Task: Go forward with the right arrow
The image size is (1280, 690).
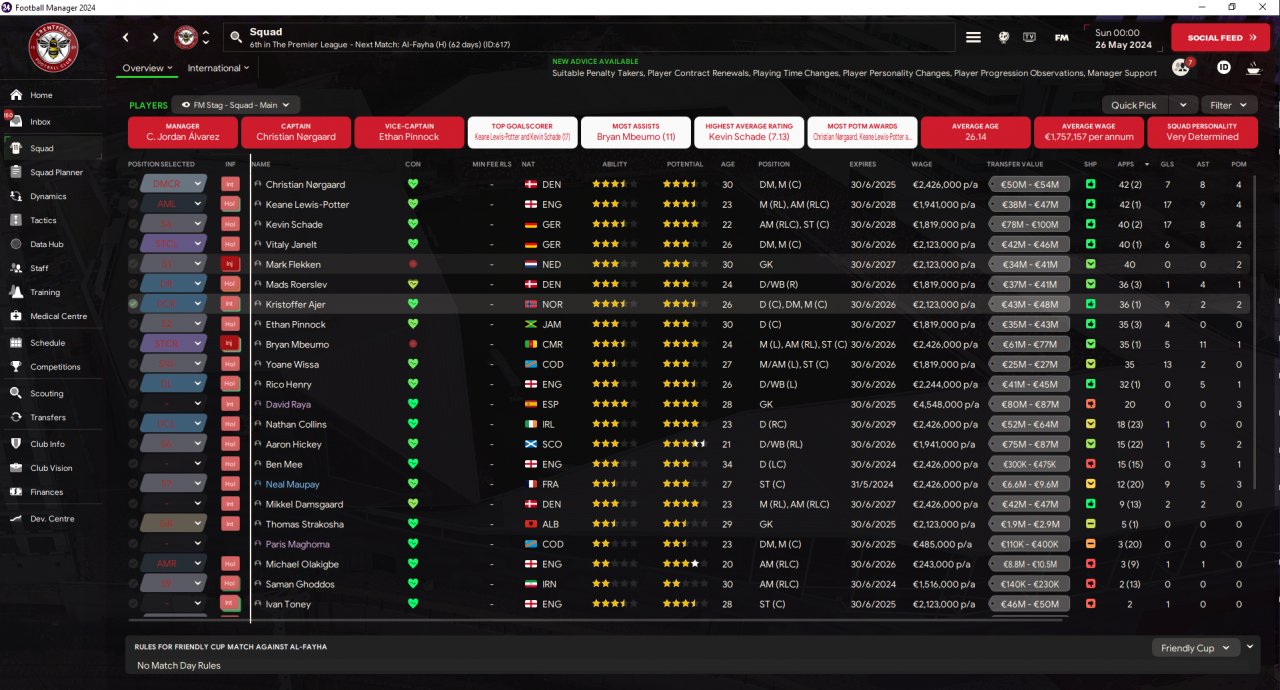Action: [x=155, y=38]
